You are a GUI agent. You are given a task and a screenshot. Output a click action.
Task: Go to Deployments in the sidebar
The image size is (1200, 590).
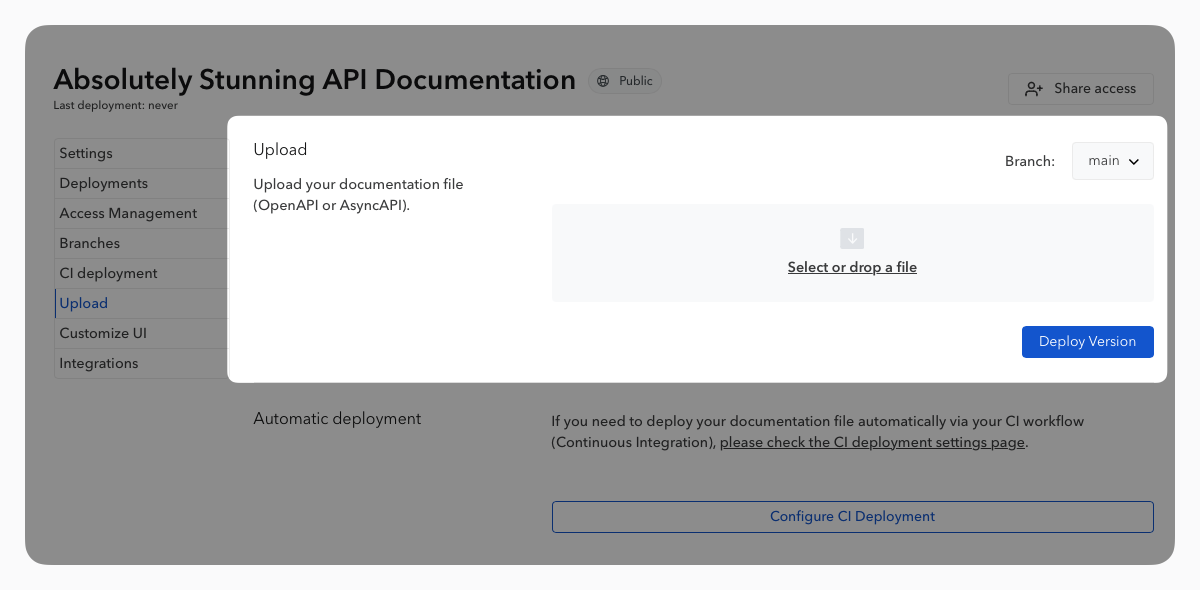click(x=103, y=183)
